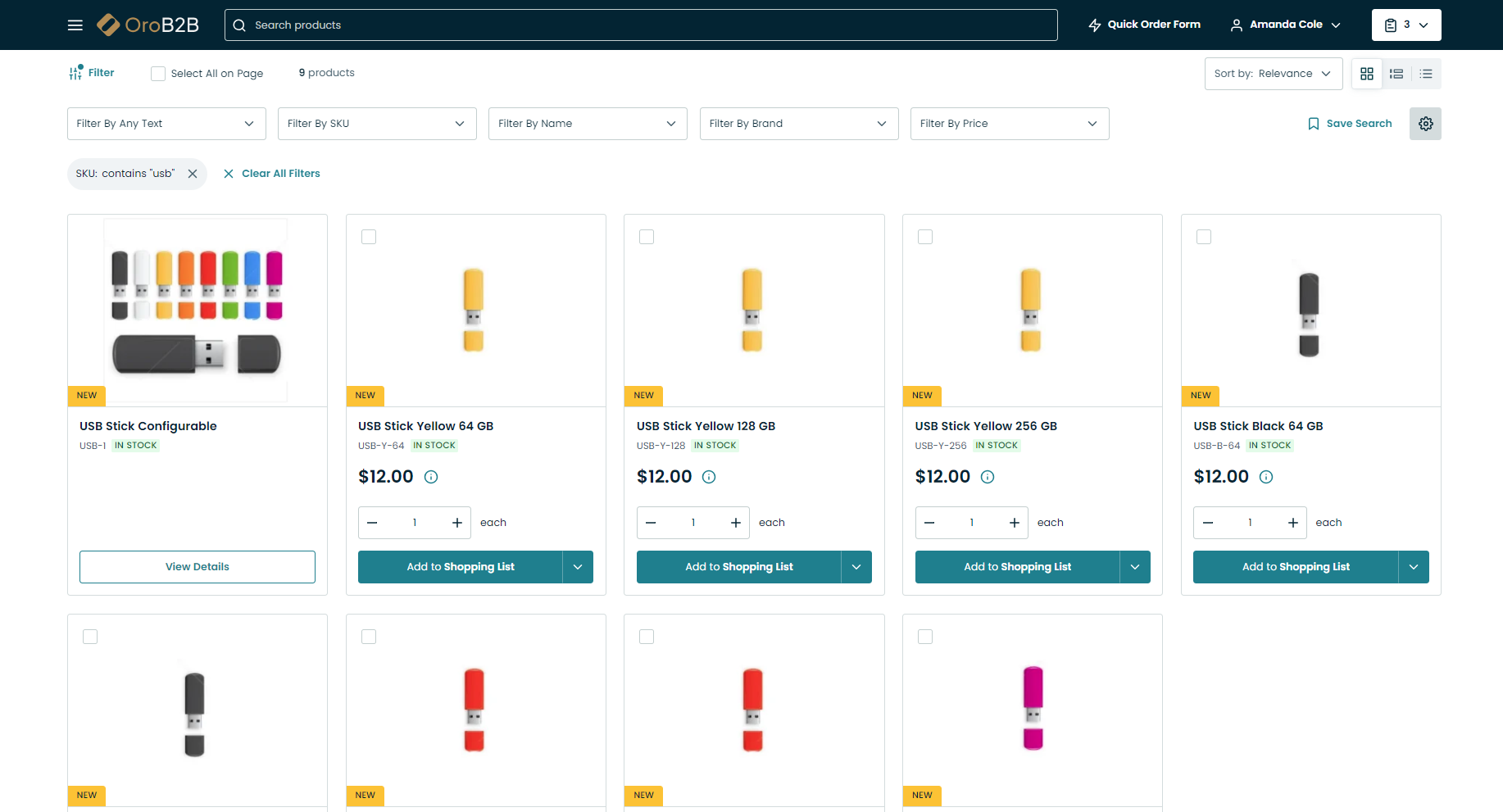Tick the USB Stick Black 64 GB checkbox
This screenshot has height=812, width=1503.
pos(1204,237)
